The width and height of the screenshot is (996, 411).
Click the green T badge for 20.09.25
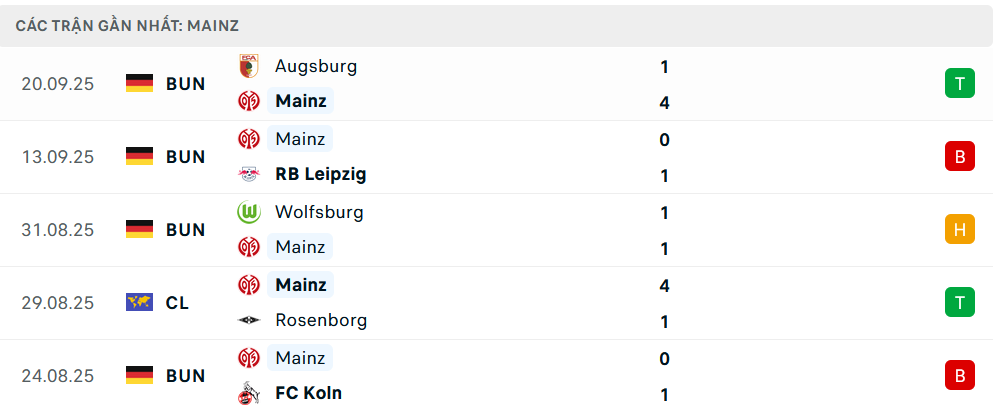click(x=959, y=83)
